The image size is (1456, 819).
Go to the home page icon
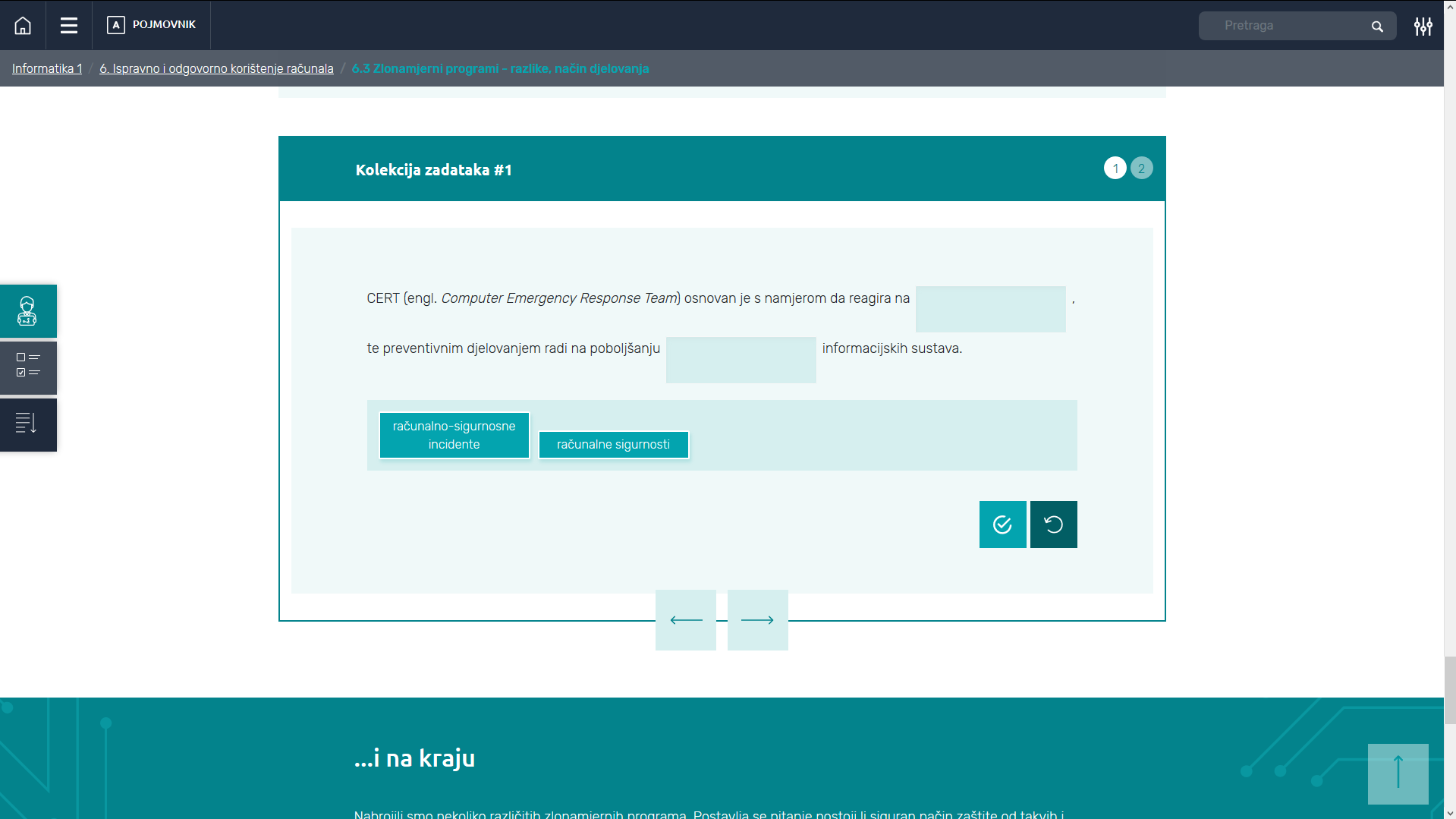pos(23,26)
